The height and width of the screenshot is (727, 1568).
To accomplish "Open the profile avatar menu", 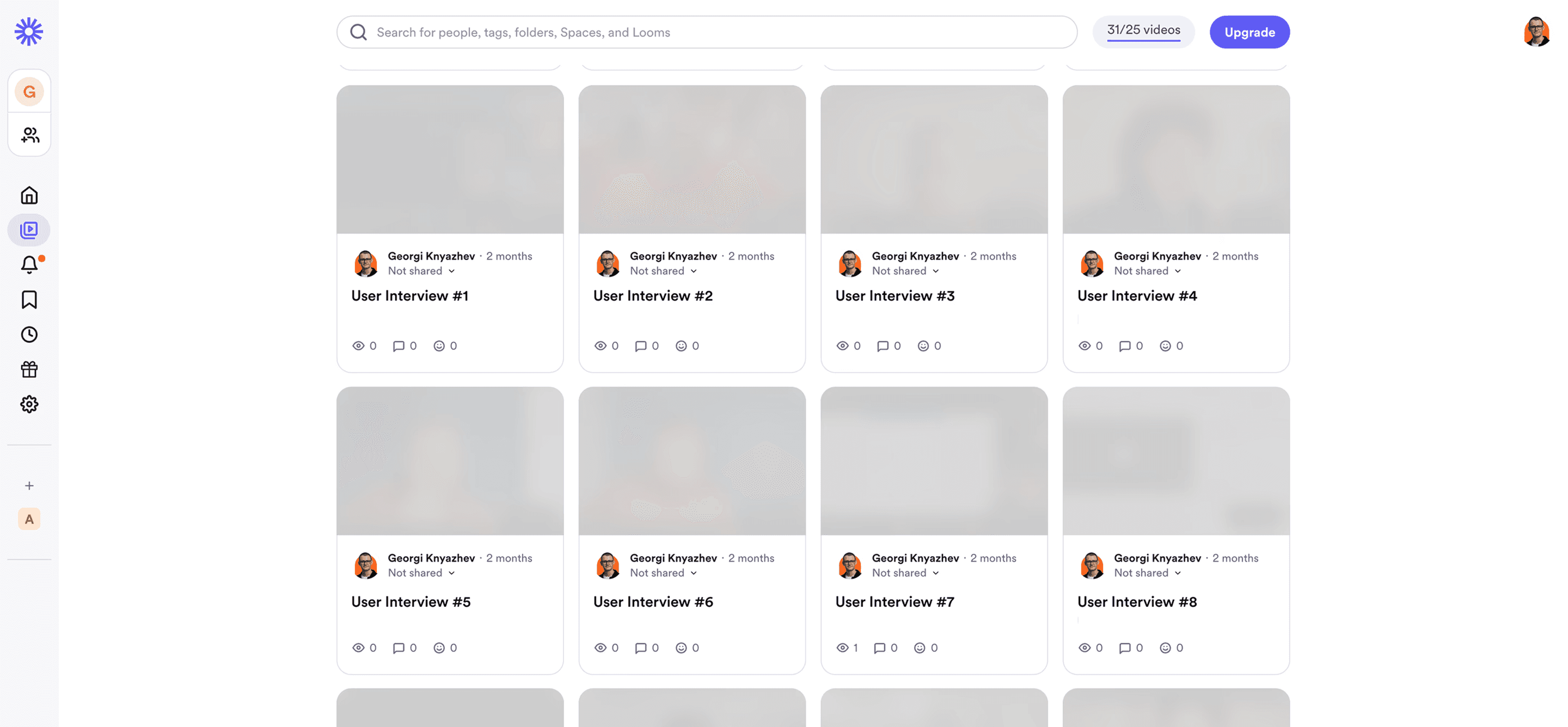I will tap(1536, 32).
